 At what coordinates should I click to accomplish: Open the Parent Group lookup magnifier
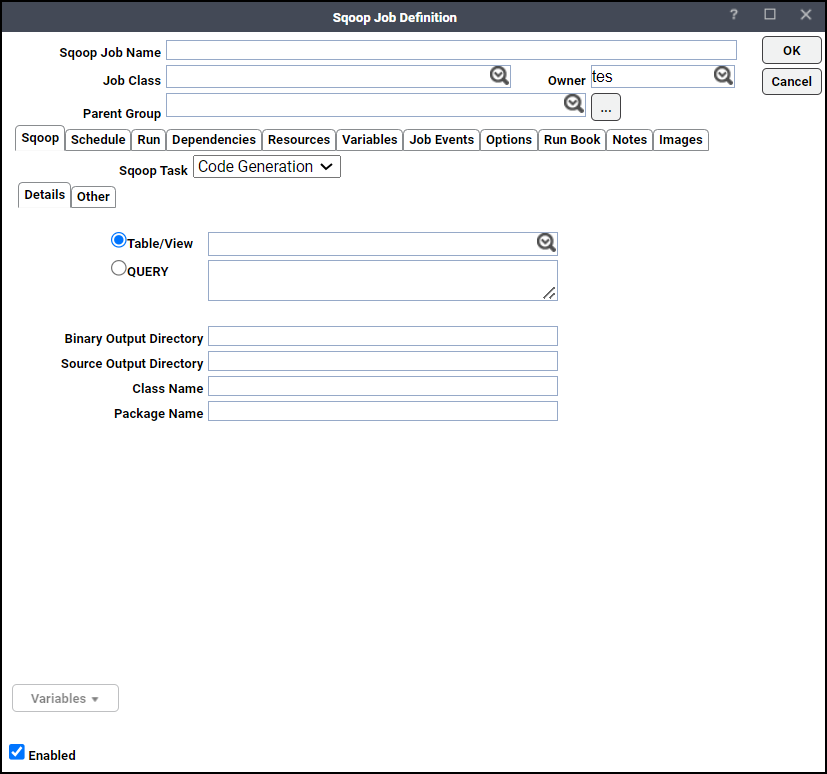click(x=573, y=103)
